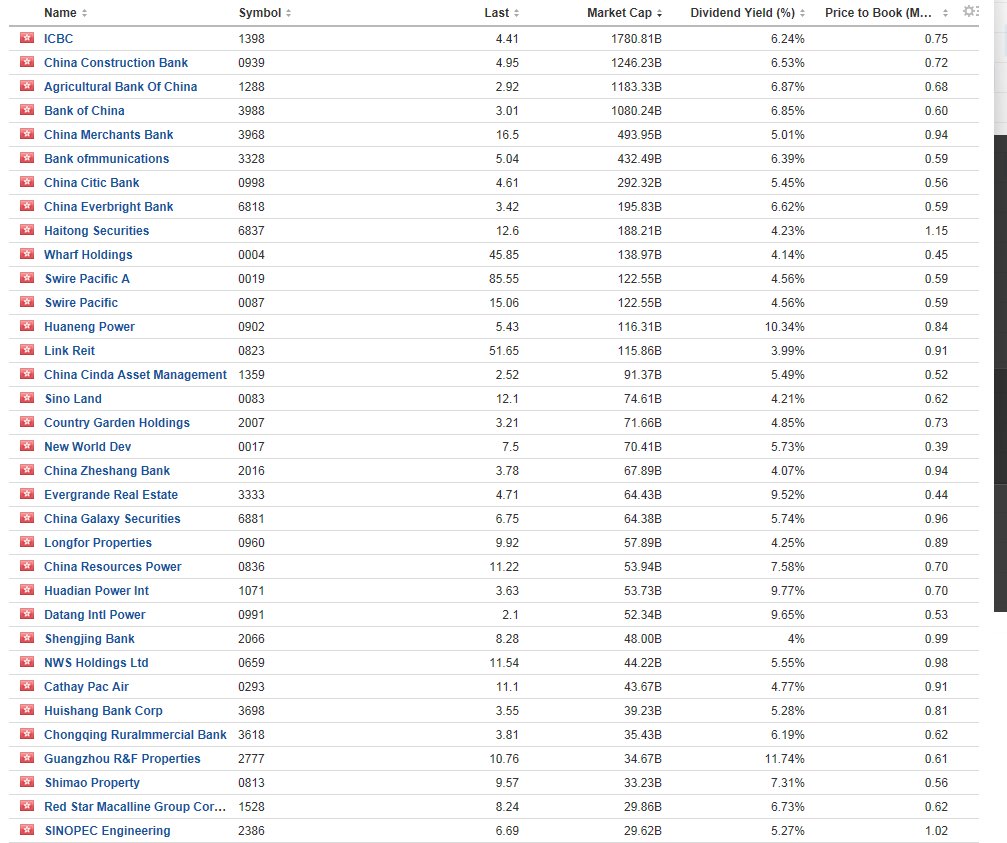Select last price 51.65
This screenshot has width=1007, height=843.
coord(504,351)
